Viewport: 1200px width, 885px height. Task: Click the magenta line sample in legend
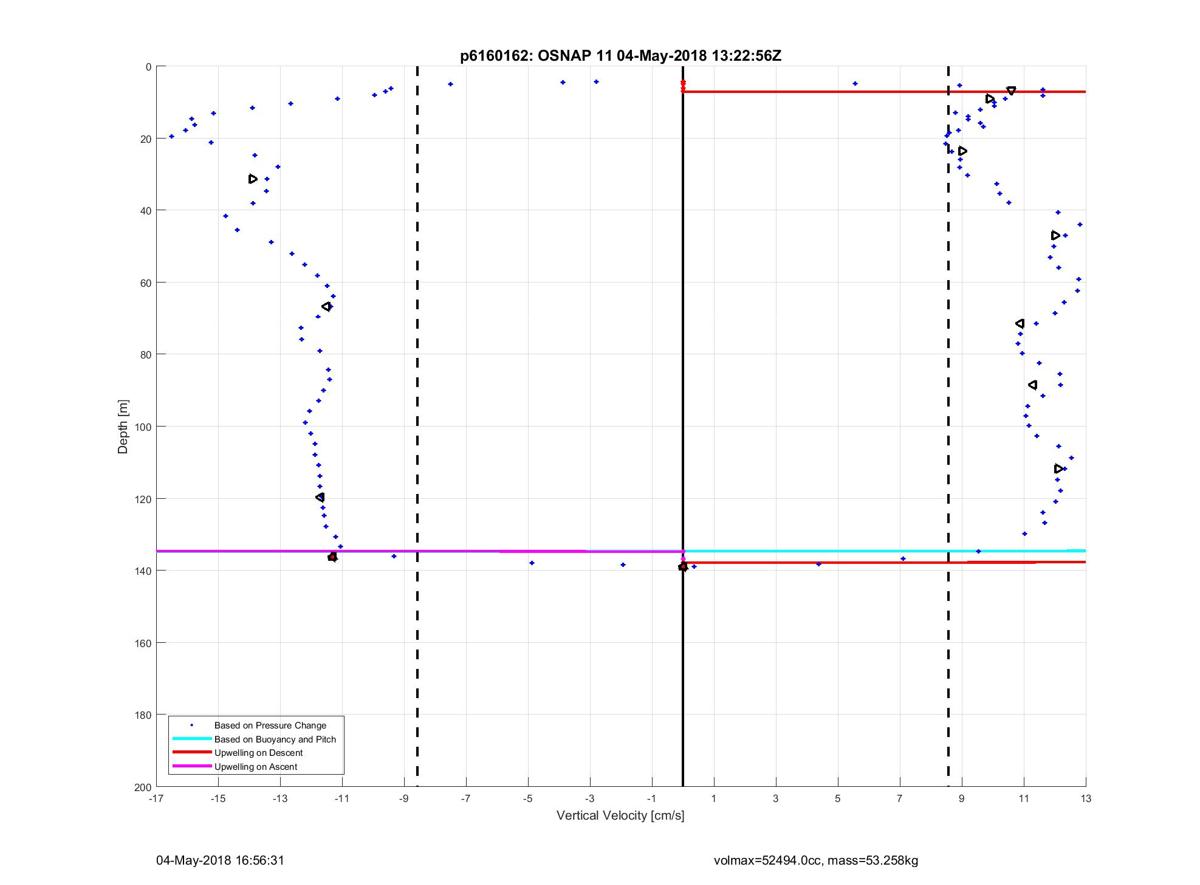pyautogui.click(x=192, y=767)
